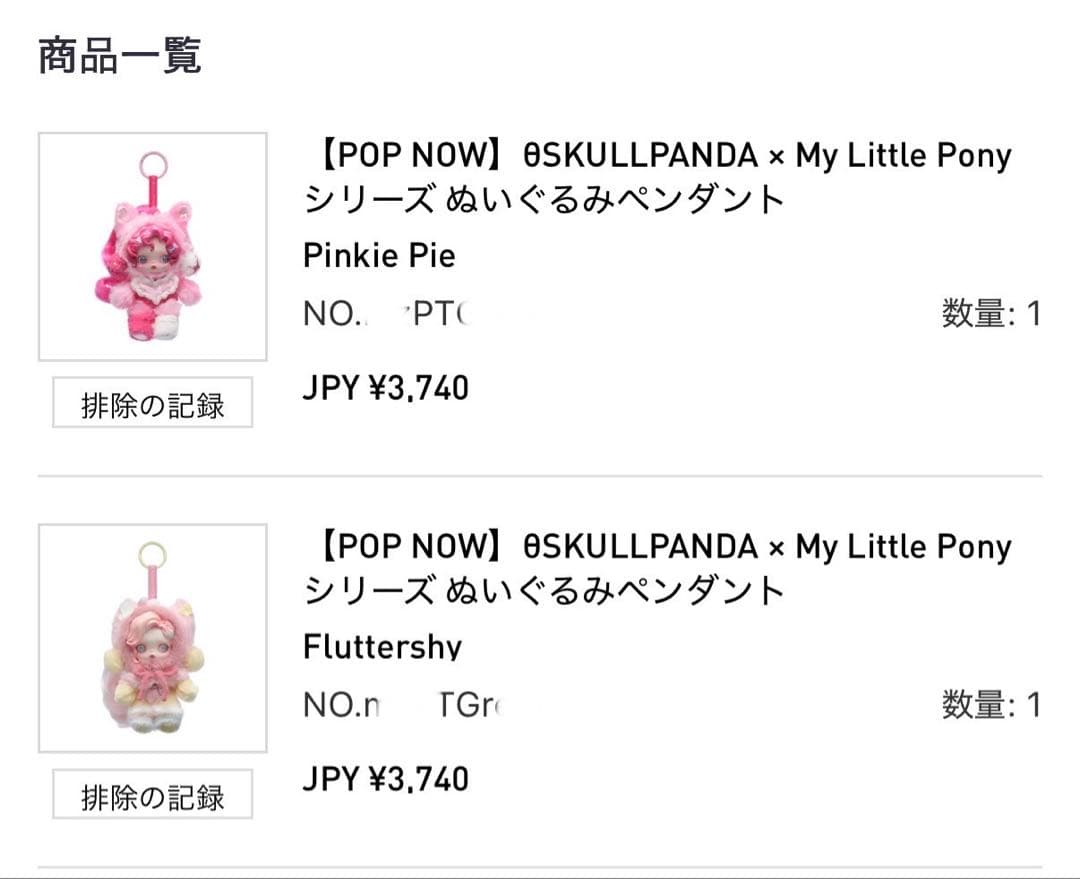Click the Fluttershy product thumbnail
Viewport: 1080px width, 879px height.
tap(152, 636)
